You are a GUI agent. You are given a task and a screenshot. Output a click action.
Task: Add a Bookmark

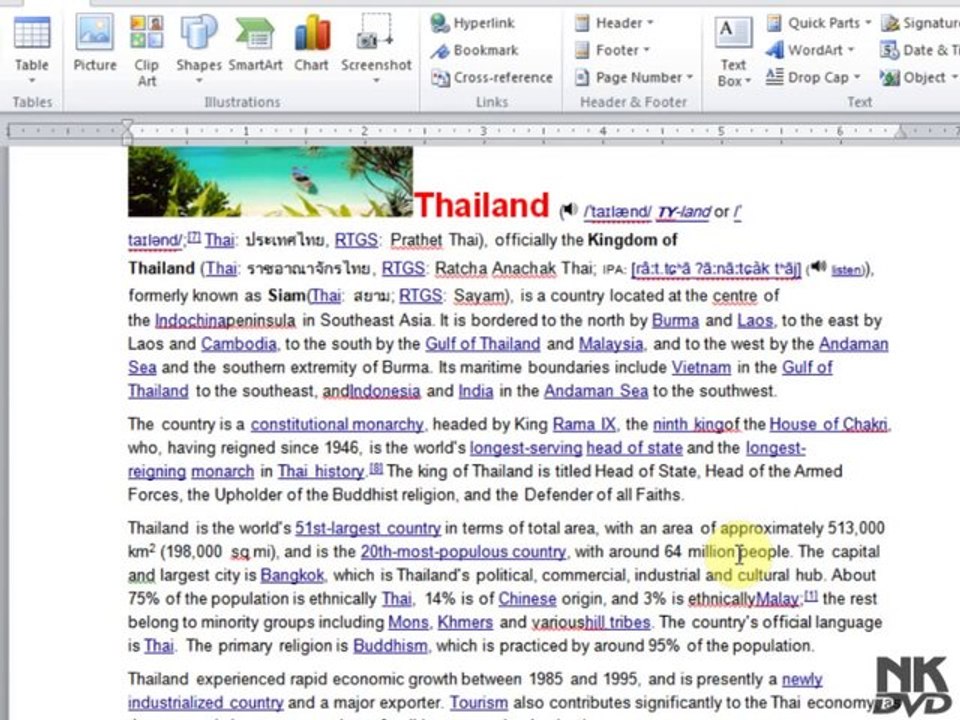click(474, 50)
